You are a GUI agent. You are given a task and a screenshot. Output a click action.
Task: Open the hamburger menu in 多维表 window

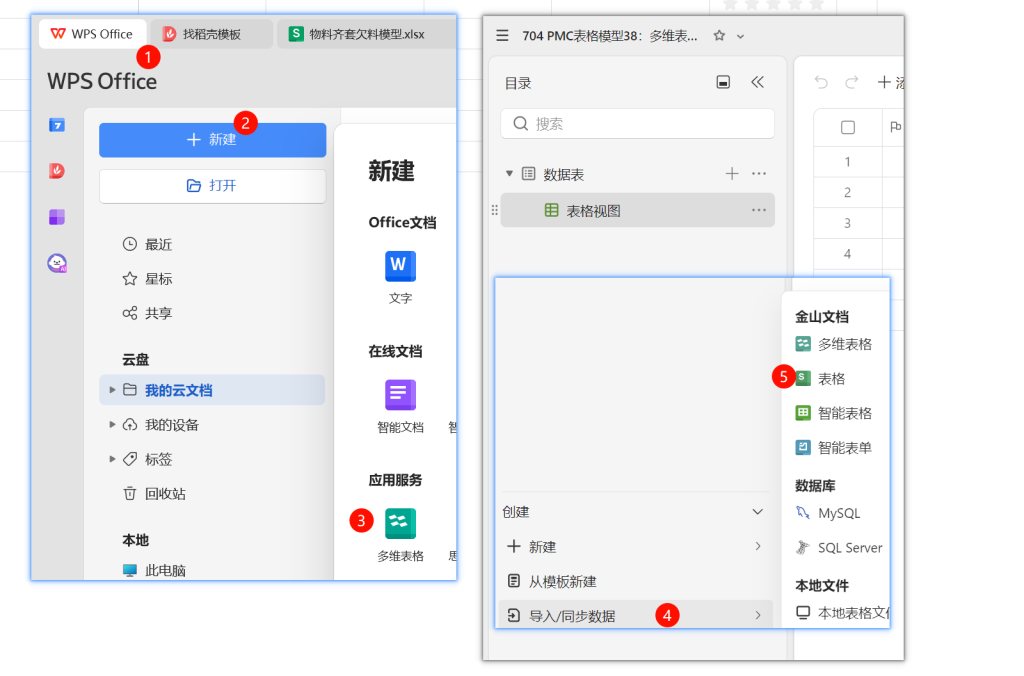[502, 35]
